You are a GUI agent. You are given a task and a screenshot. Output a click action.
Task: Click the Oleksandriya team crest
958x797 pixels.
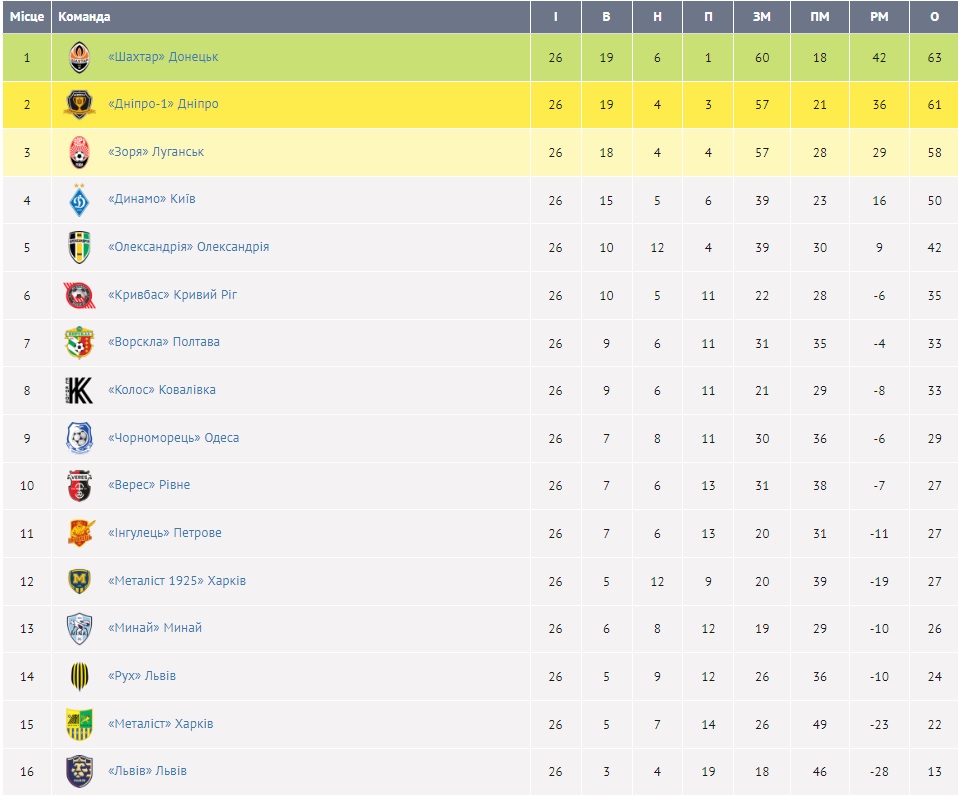tap(79, 247)
